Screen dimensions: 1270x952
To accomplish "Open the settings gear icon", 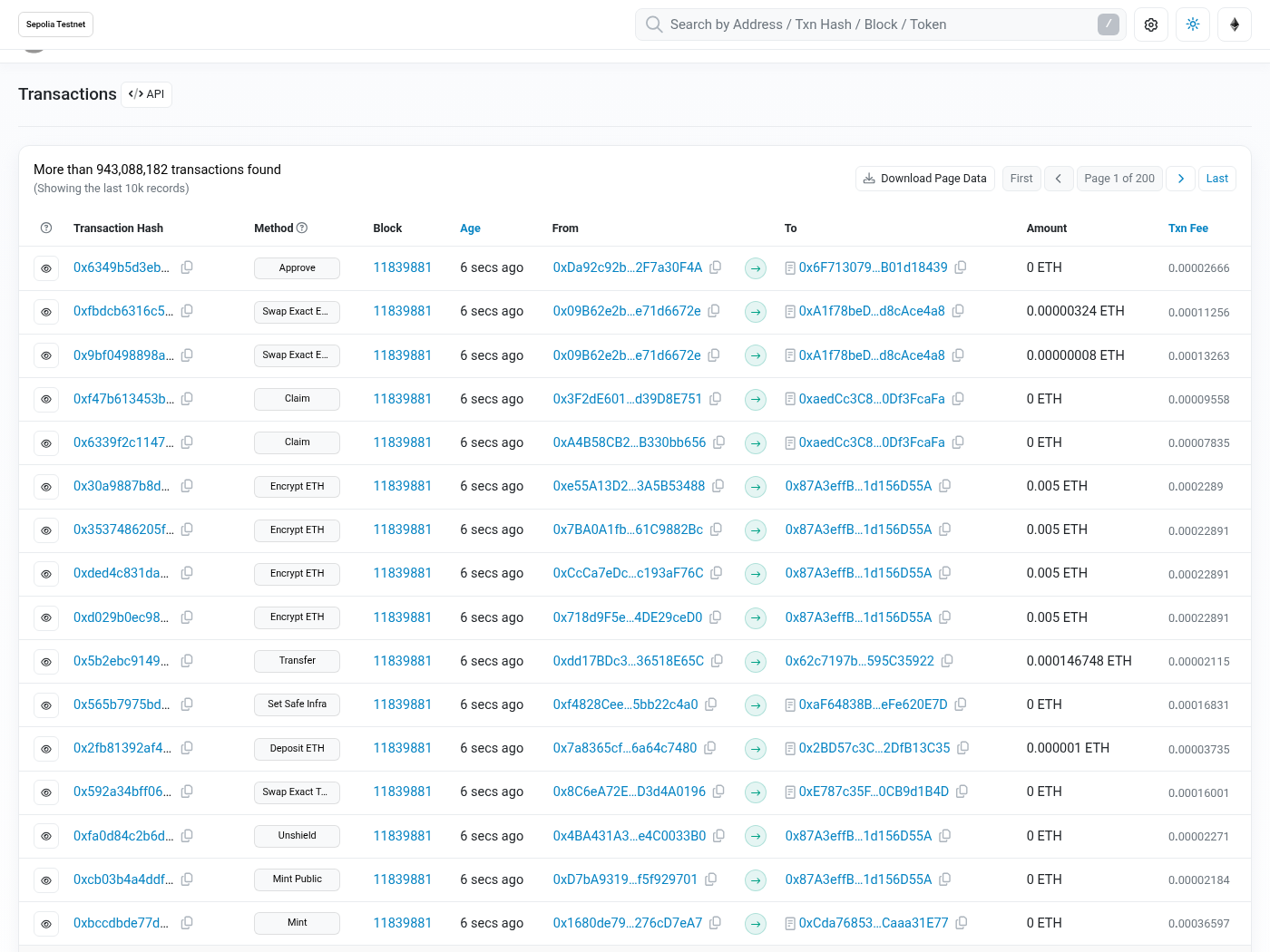I will coord(1151,24).
